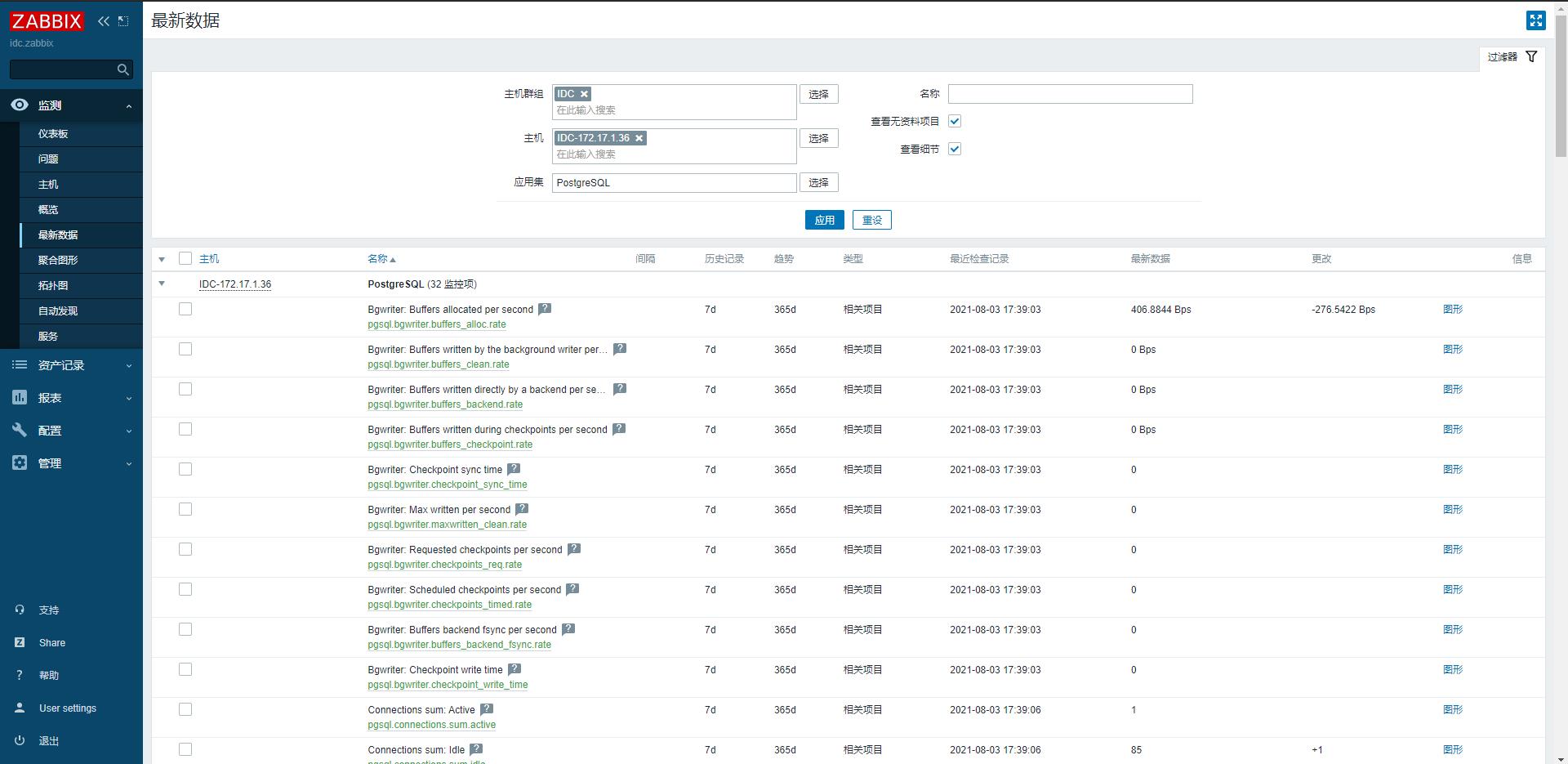Open the IDC-172.17.1.36 host link

235,284
